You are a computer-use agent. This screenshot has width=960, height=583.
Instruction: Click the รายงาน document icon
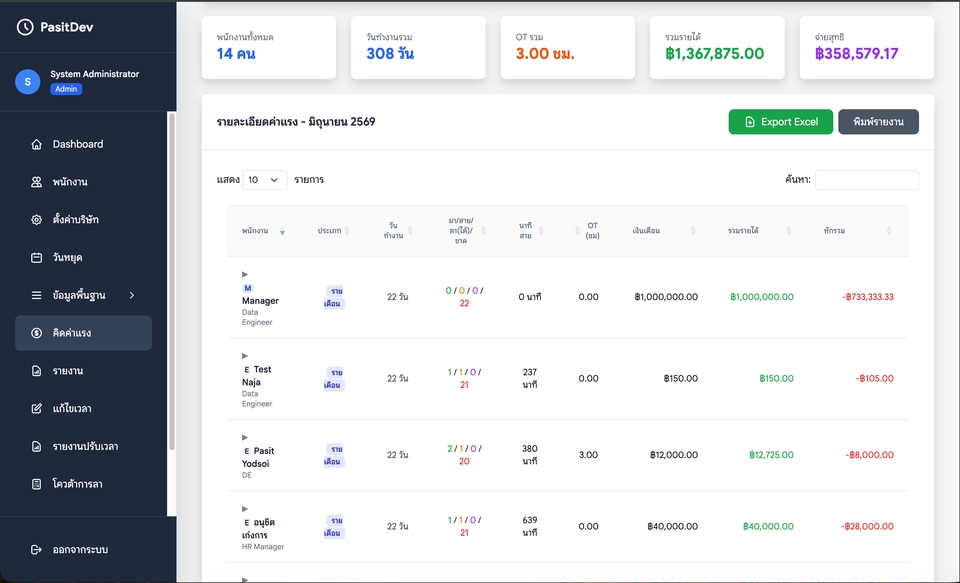[37, 370]
